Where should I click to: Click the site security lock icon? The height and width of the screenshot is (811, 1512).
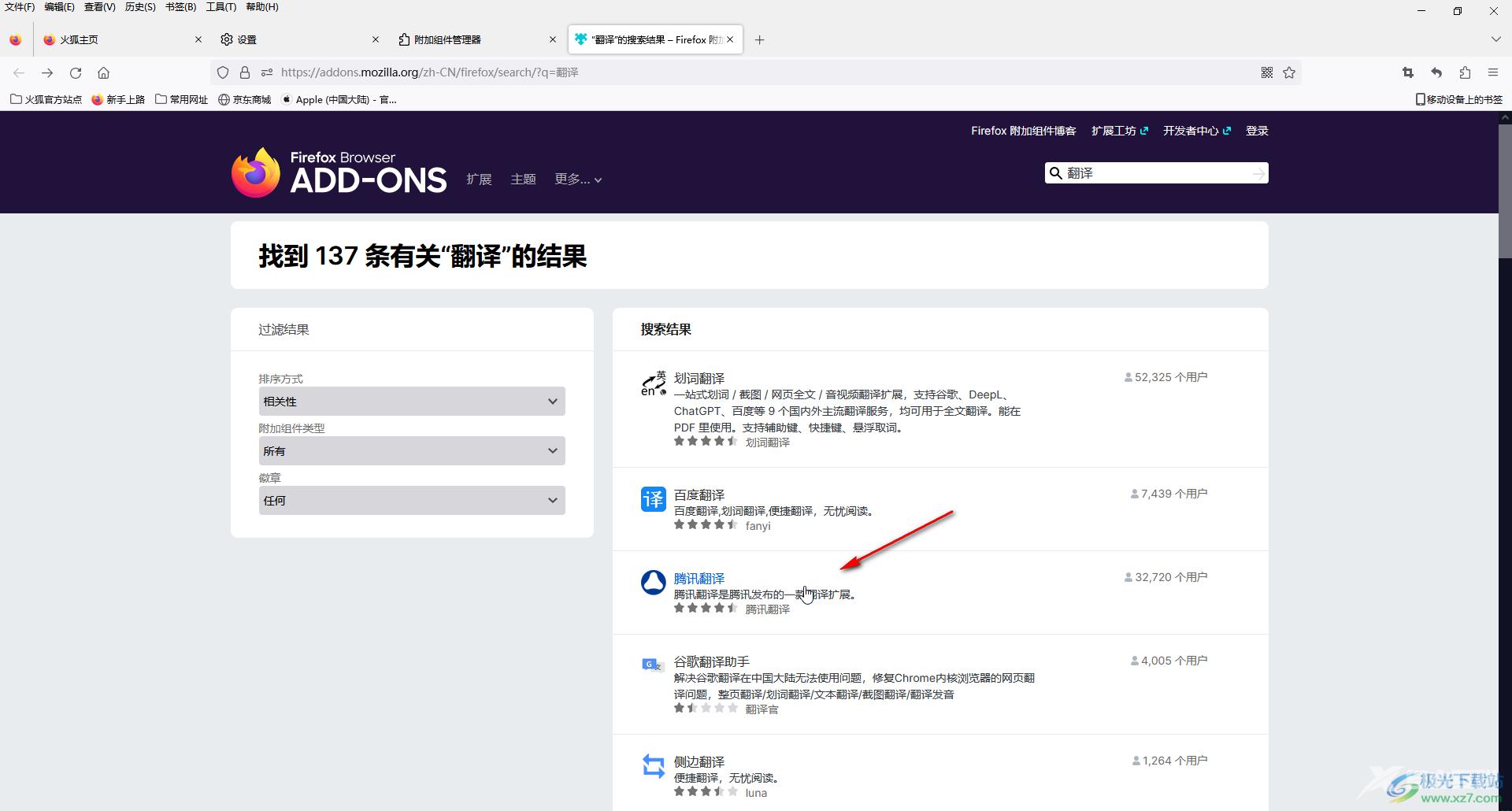click(245, 72)
